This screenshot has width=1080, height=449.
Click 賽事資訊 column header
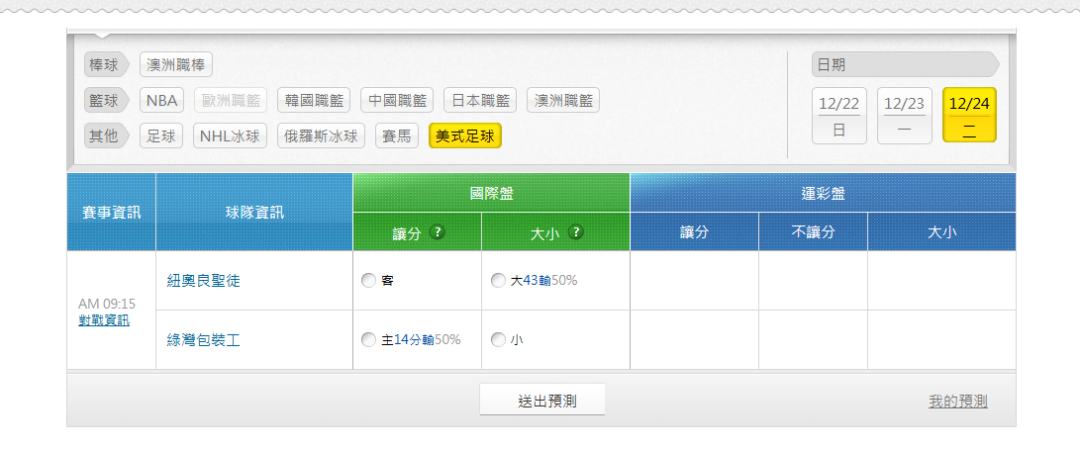(112, 212)
